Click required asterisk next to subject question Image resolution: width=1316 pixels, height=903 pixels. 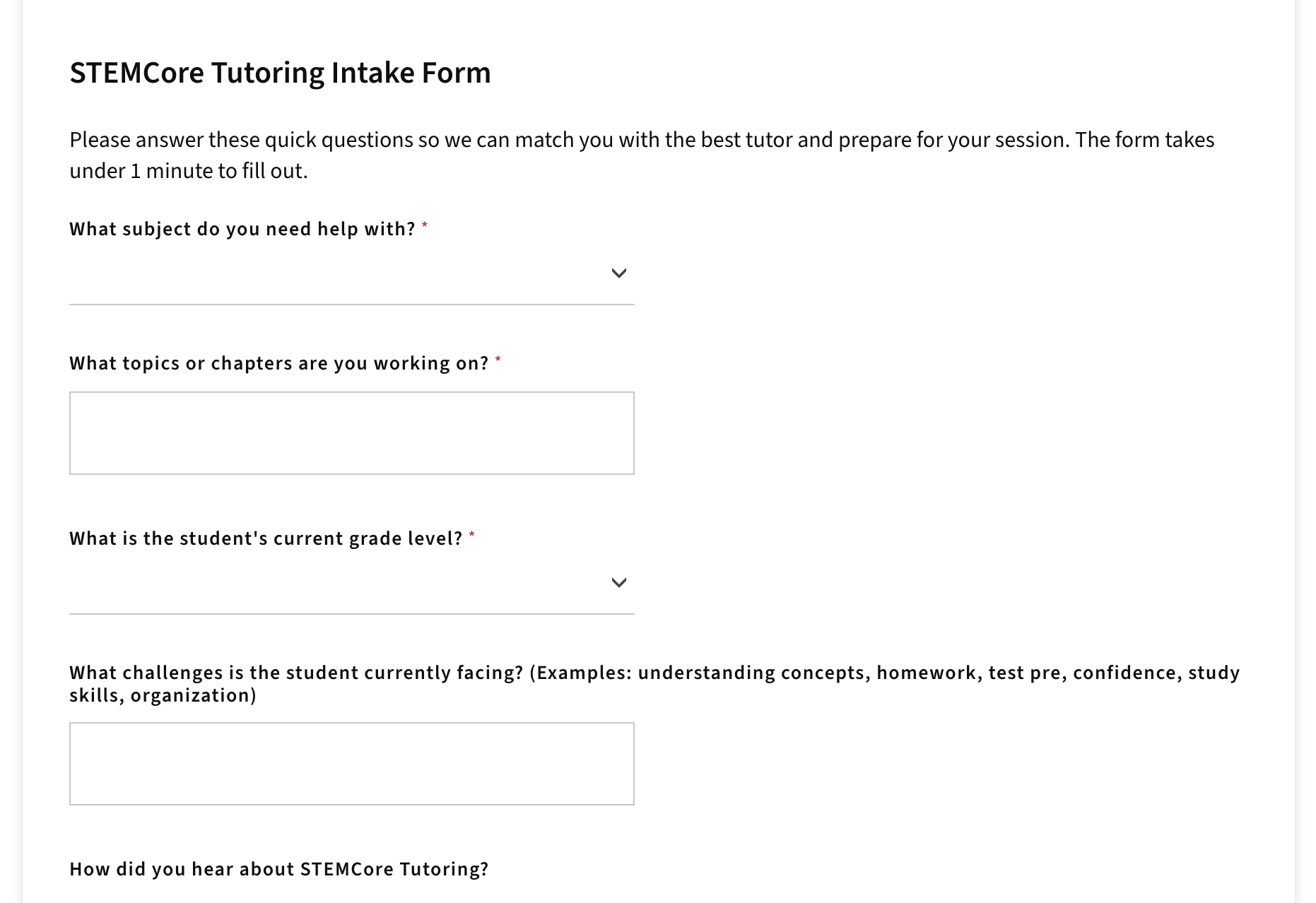click(425, 225)
